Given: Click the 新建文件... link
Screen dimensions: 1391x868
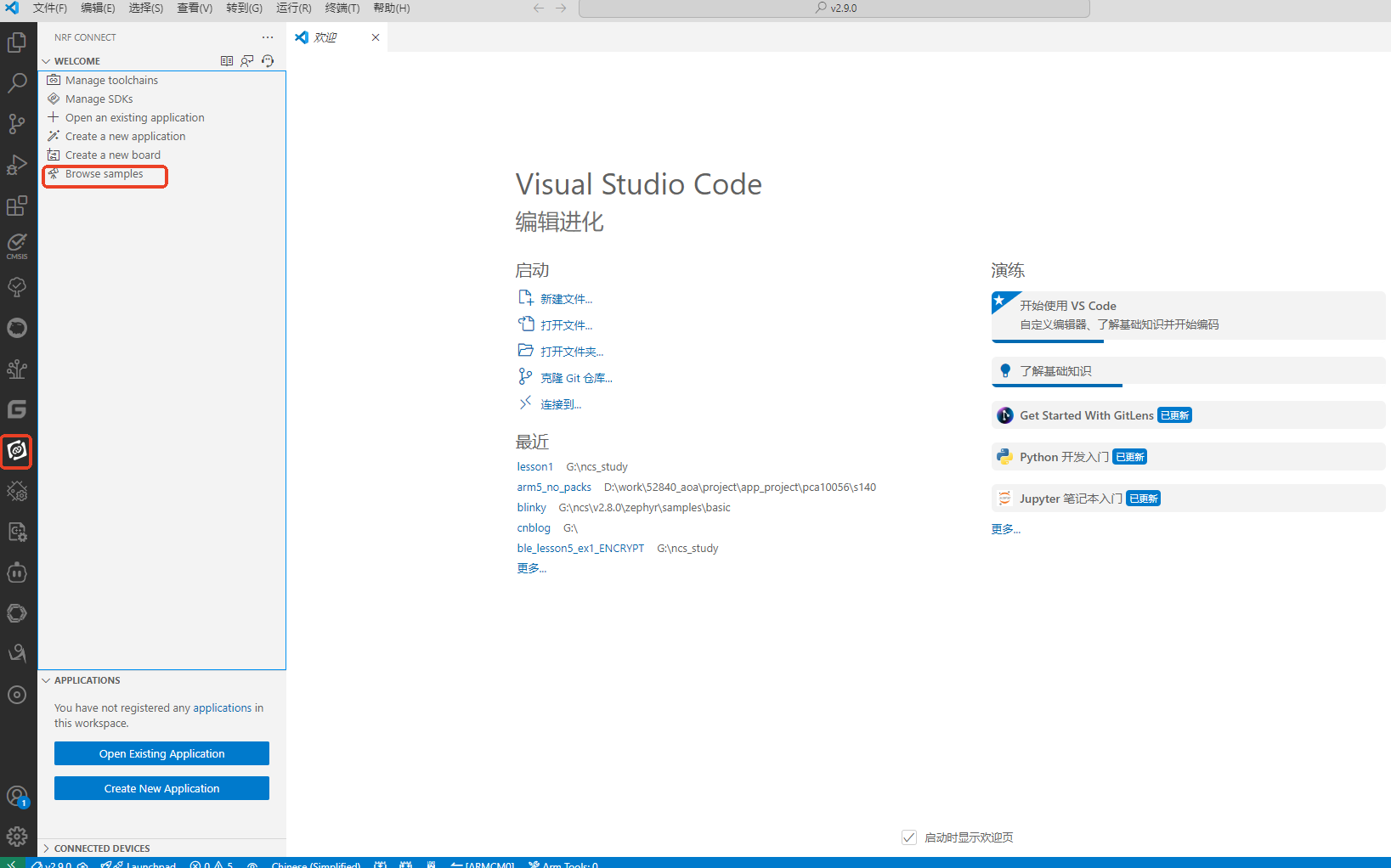Looking at the screenshot, I should (x=566, y=299).
